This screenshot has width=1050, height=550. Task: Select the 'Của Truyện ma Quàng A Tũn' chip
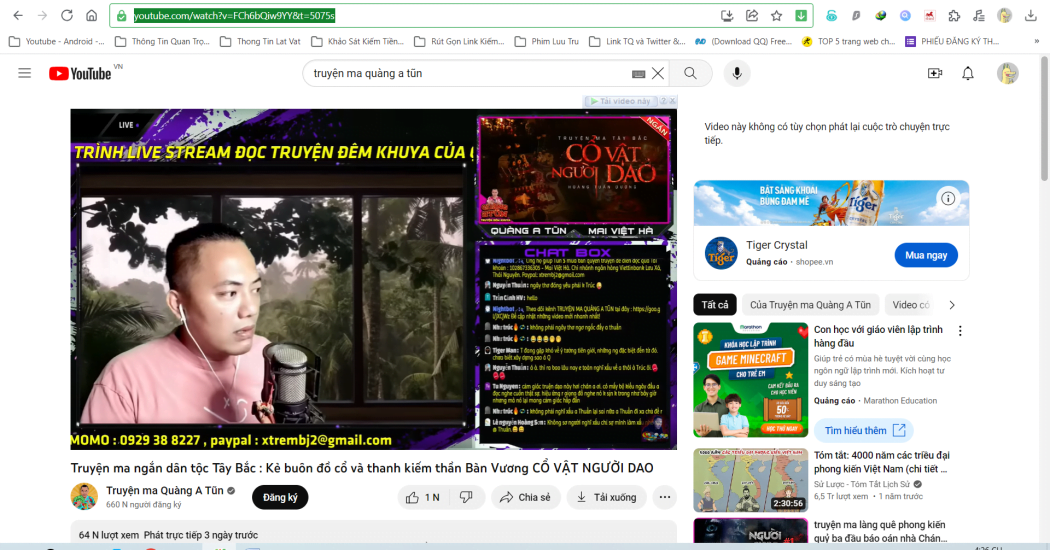(810, 305)
